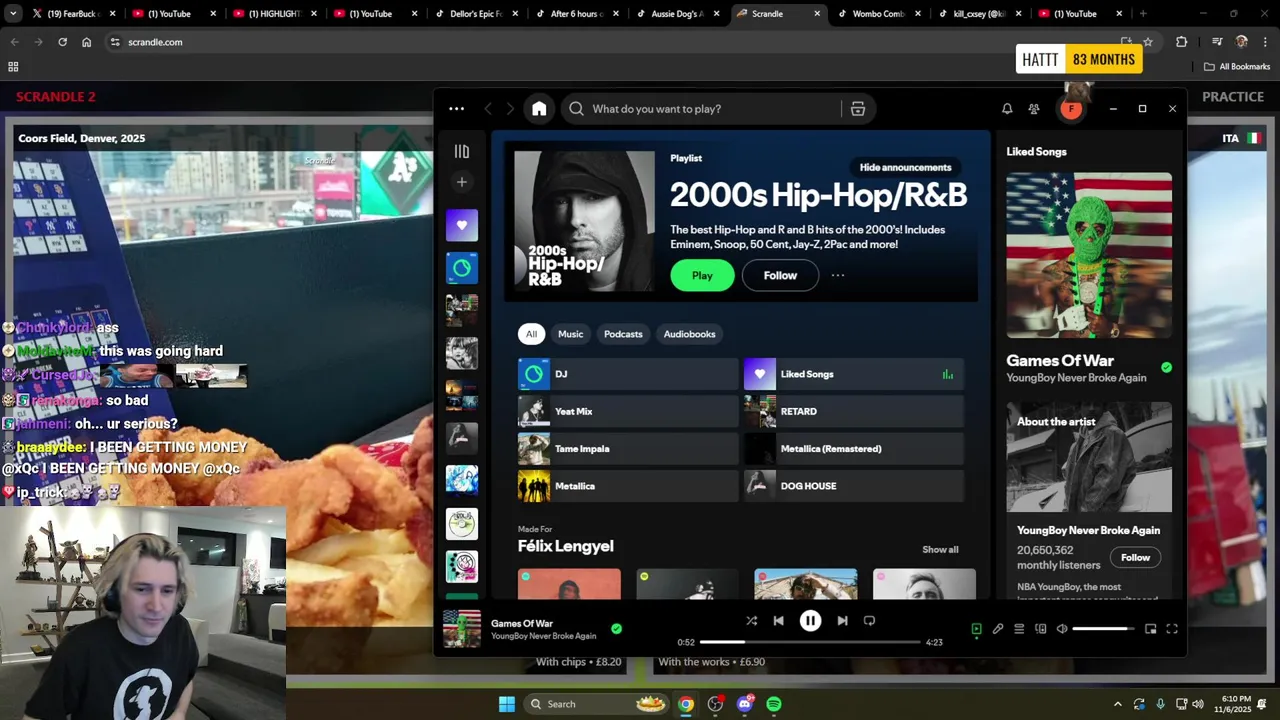Expand Your Library sidebar icon
The image size is (1280, 720).
[461, 151]
